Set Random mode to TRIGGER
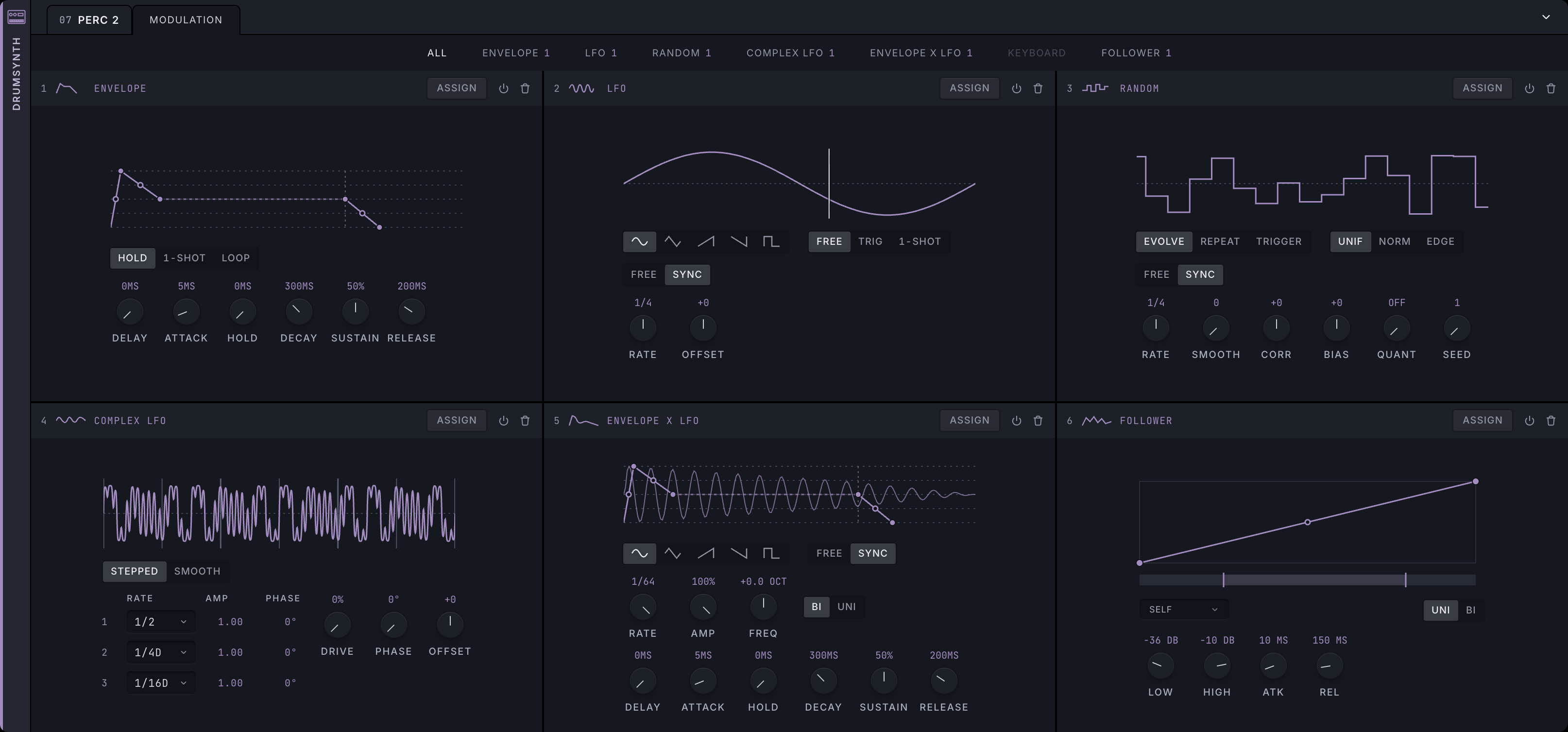 1279,241
